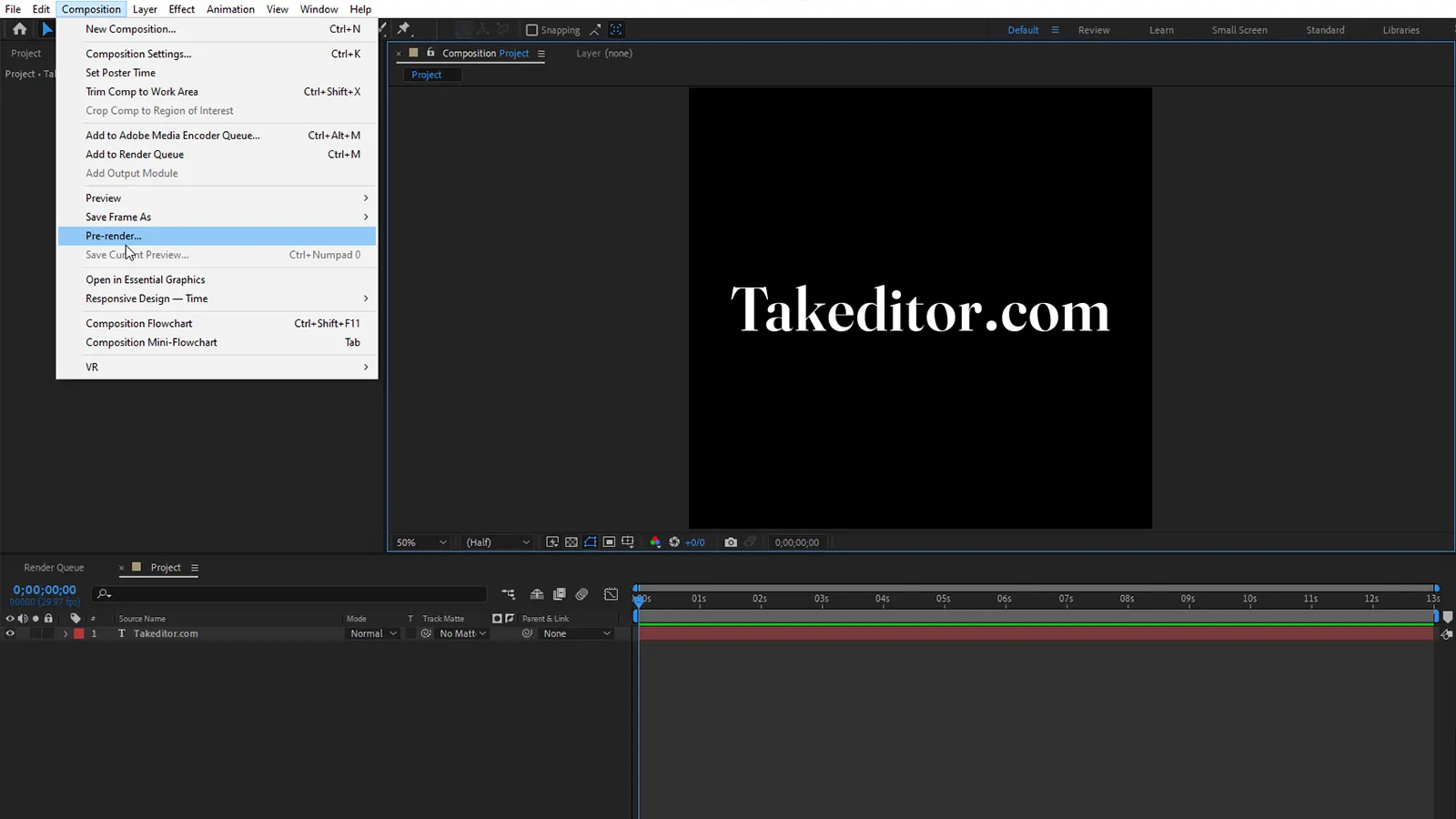This screenshot has width=1456, height=819.
Task: Hide the Takeditor.com layer with eye
Action: [10, 634]
